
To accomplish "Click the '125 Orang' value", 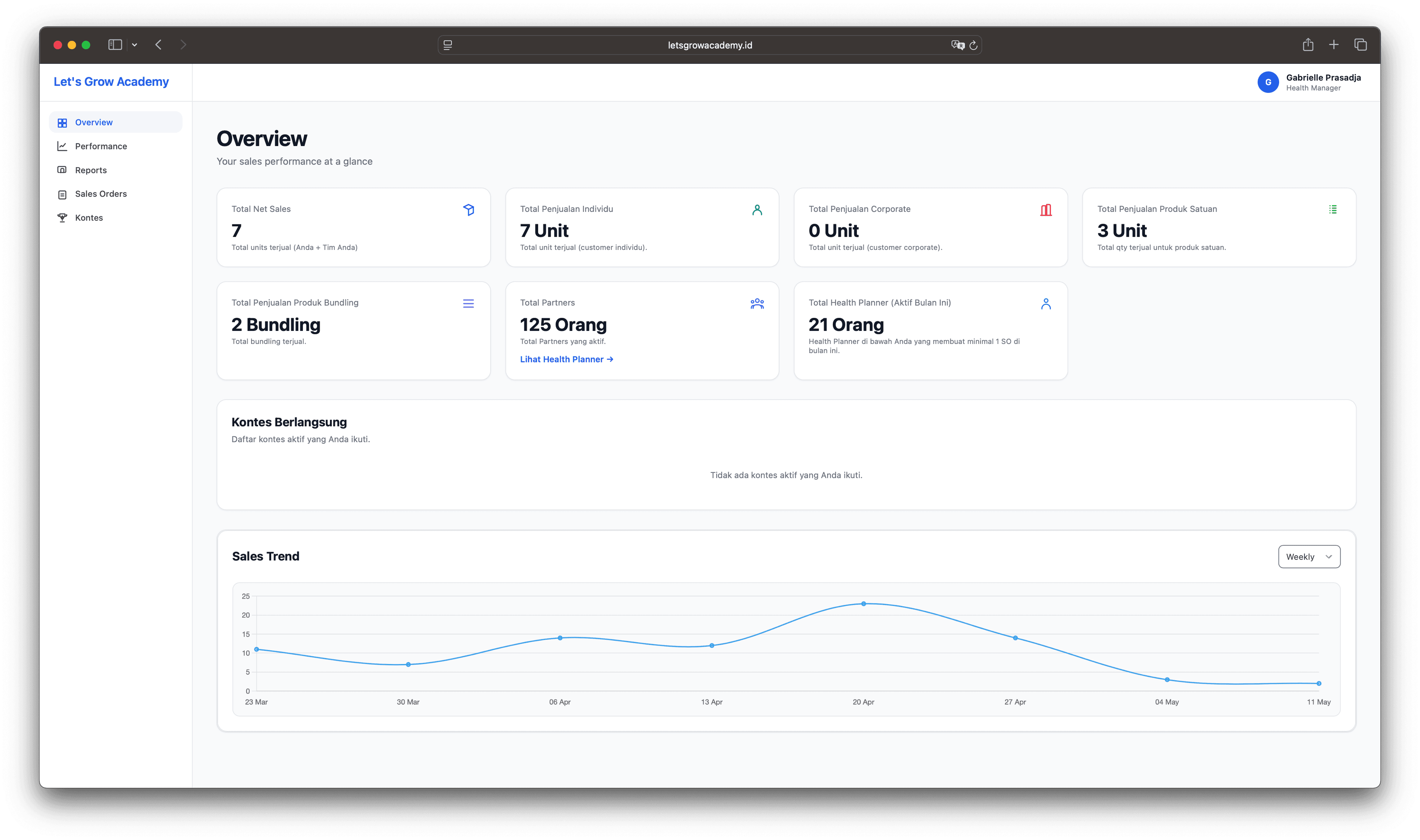I will click(x=563, y=325).
